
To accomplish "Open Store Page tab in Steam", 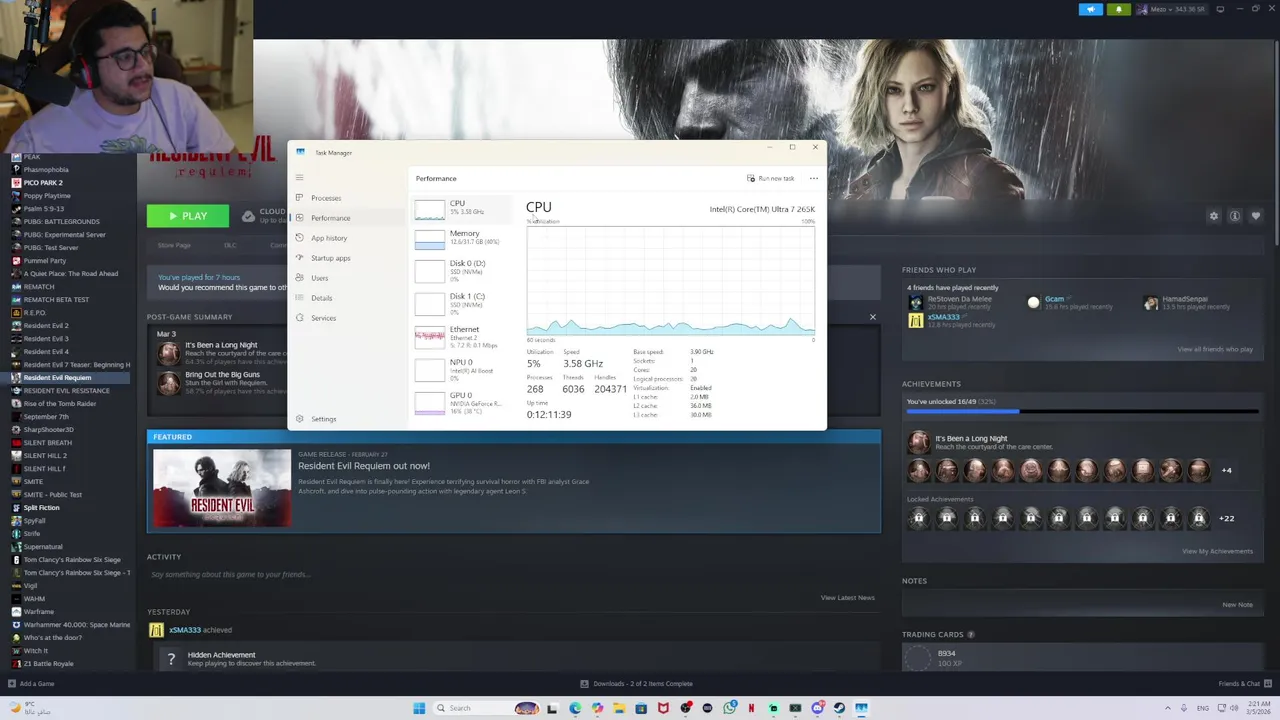I will (174, 245).
